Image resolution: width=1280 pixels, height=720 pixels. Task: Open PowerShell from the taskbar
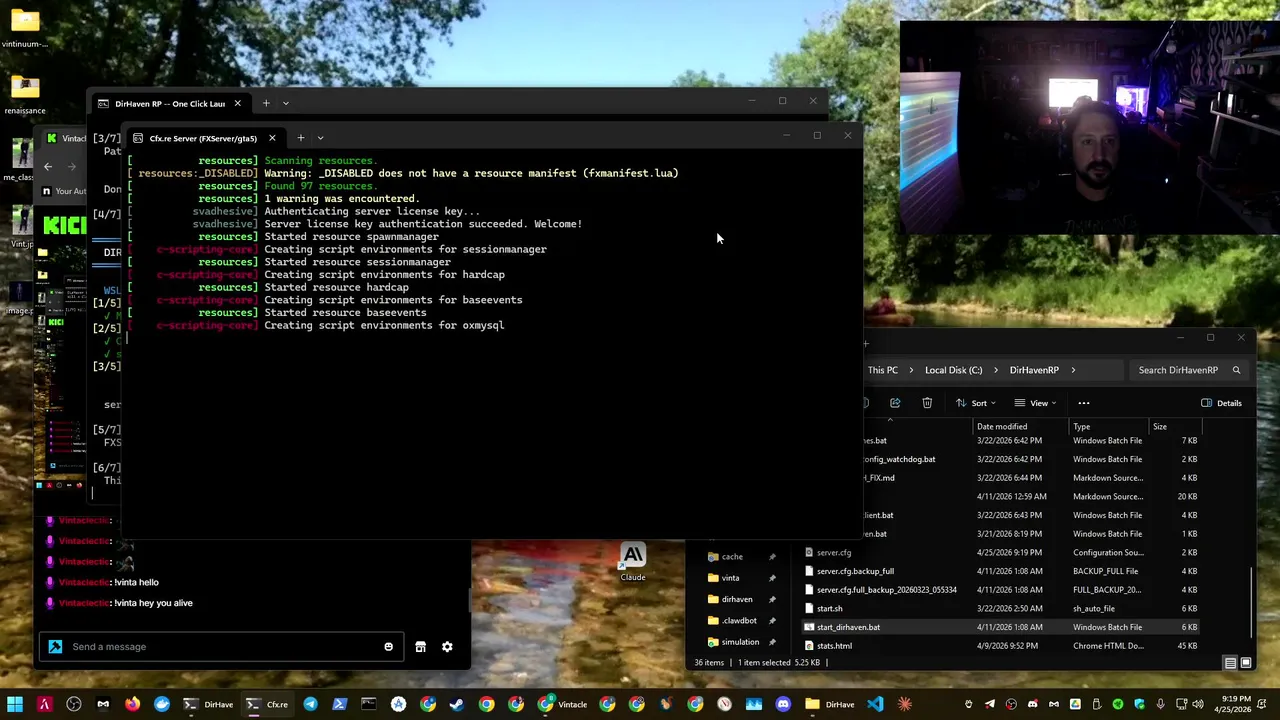coord(339,705)
